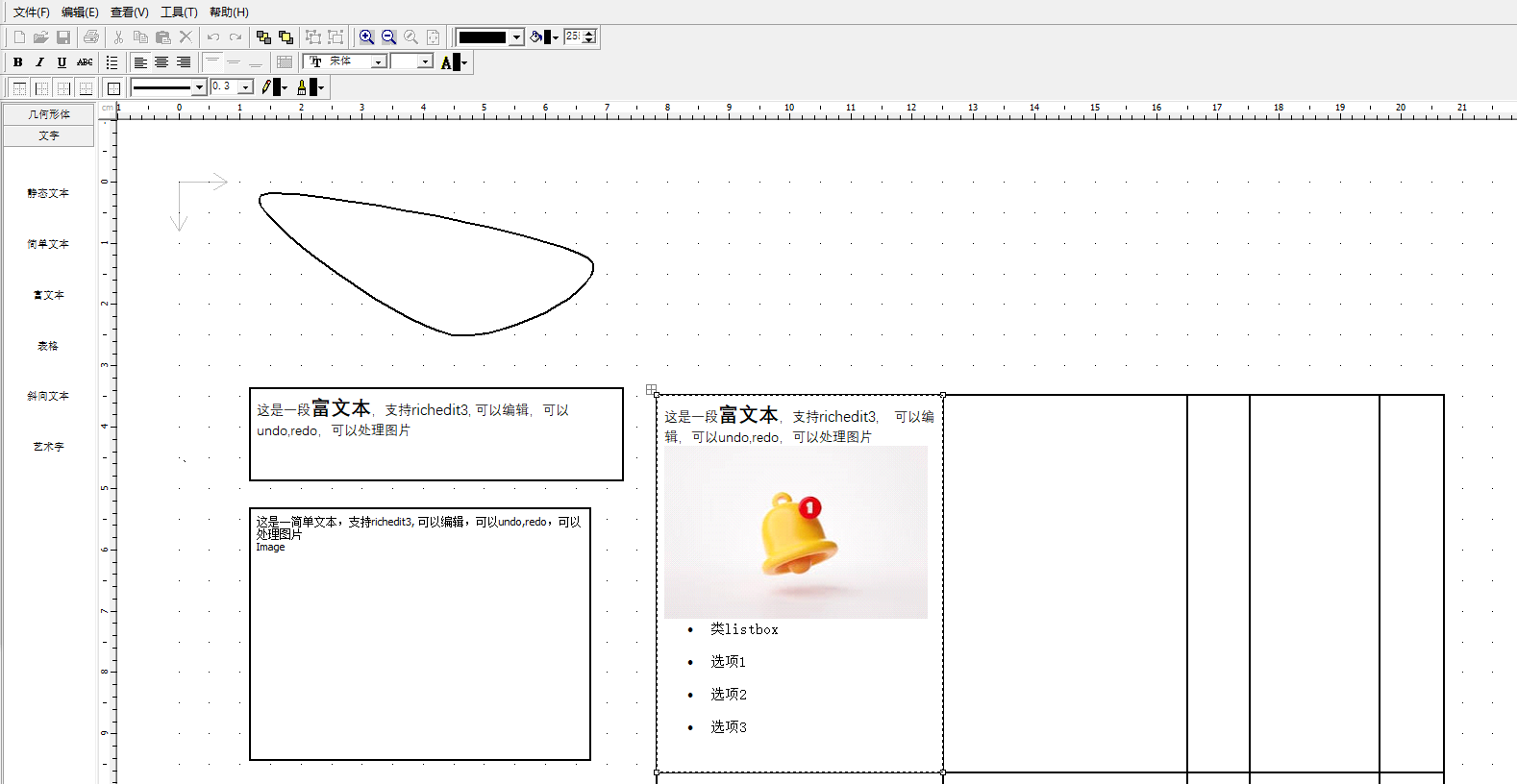
Task: Click the Zoom out magnifier icon
Action: [388, 37]
